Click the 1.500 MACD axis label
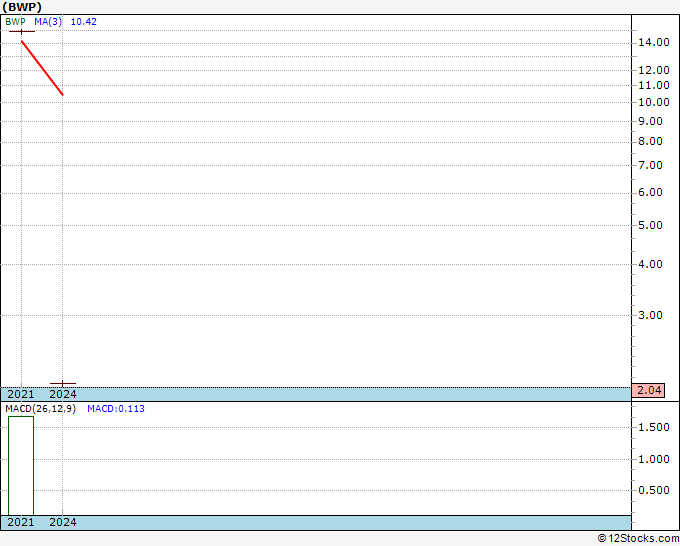Screen dimensions: 680x546 point(654,427)
